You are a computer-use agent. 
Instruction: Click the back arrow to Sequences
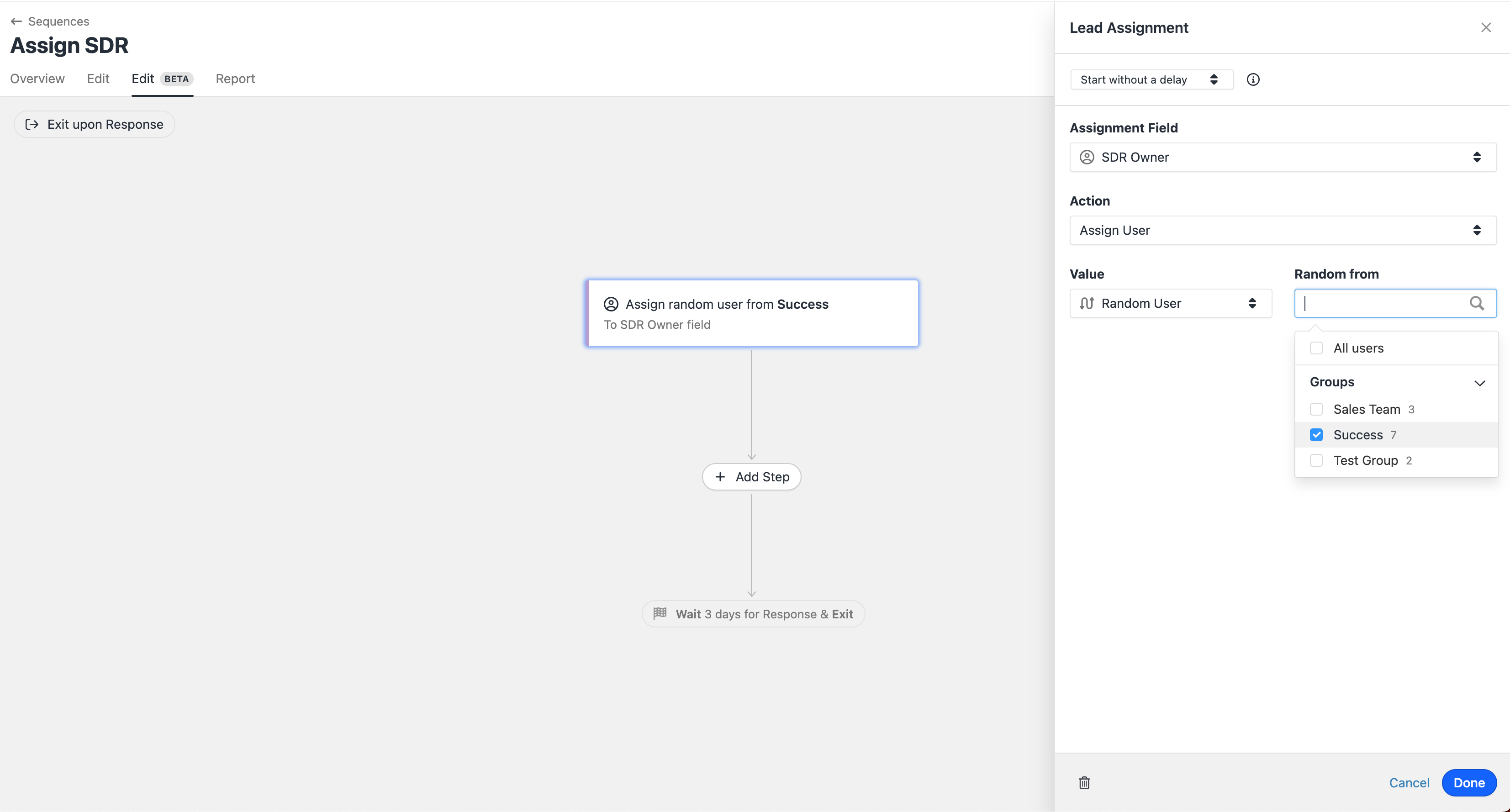(x=16, y=21)
